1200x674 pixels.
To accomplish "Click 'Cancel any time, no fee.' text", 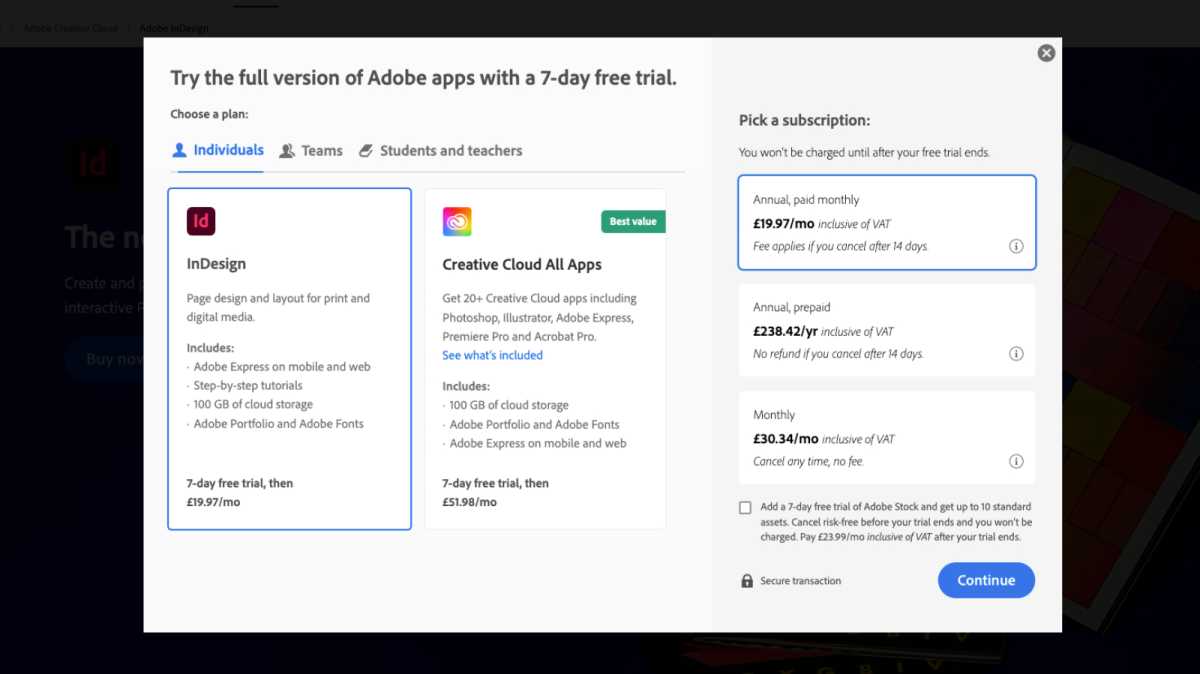I will [808, 462].
